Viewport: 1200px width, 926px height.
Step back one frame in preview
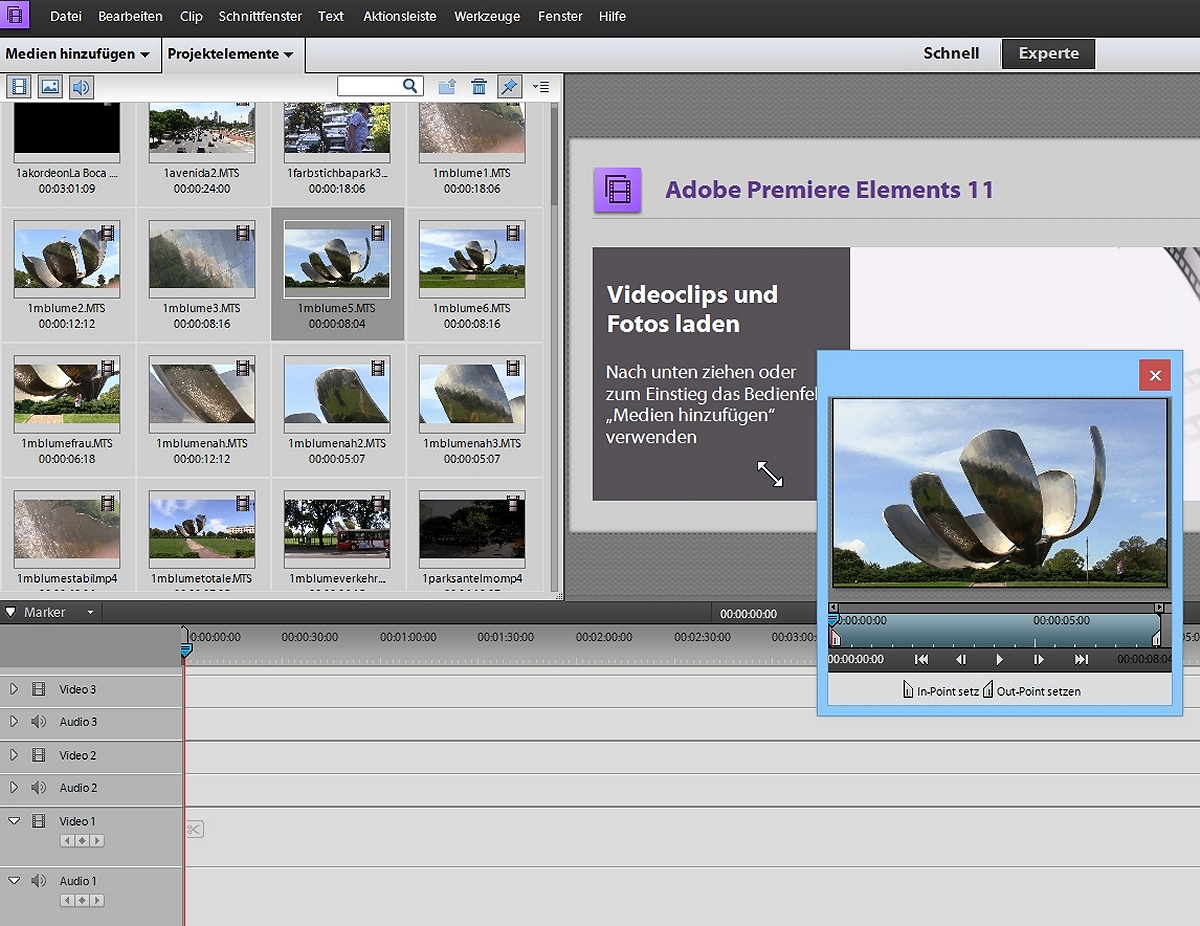tap(961, 659)
